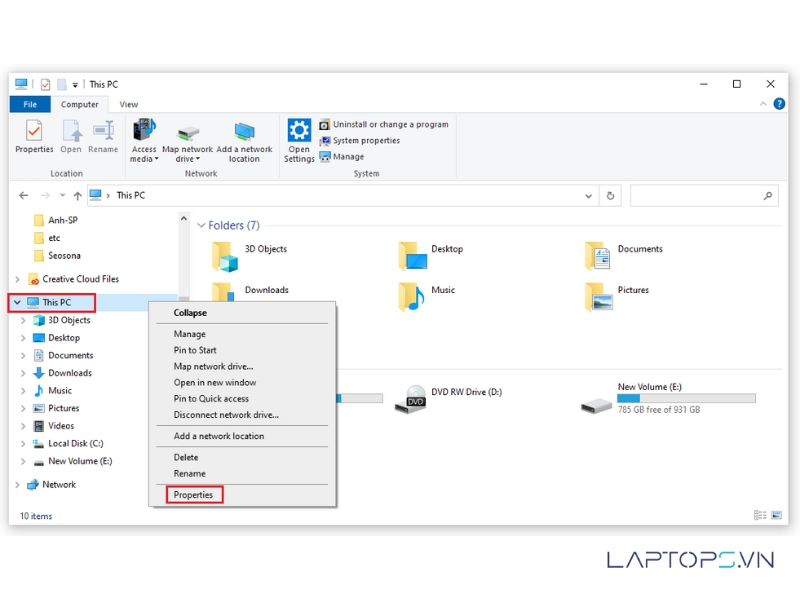Image resolution: width=800 pixels, height=600 pixels.
Task: Collapse the This PC tree node
Action: click(x=17, y=303)
